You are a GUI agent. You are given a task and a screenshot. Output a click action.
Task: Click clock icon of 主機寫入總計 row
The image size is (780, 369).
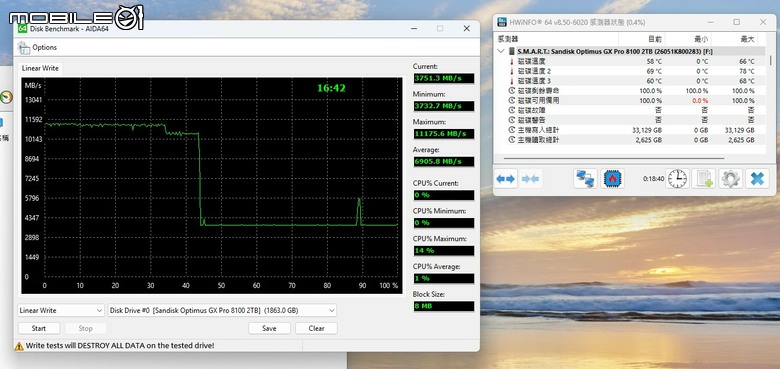[x=512, y=130]
